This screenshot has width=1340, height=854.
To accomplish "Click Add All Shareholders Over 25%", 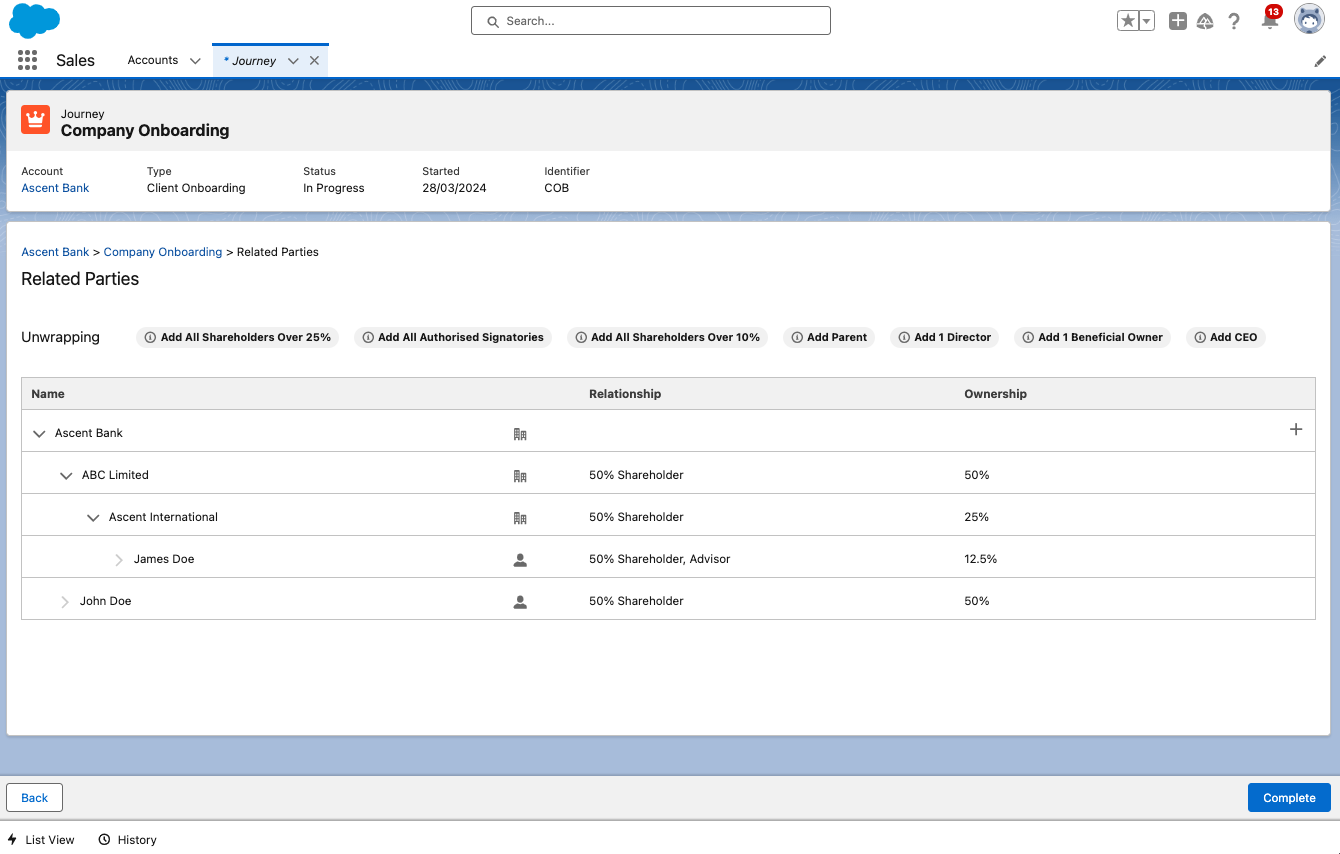I will click(x=238, y=338).
